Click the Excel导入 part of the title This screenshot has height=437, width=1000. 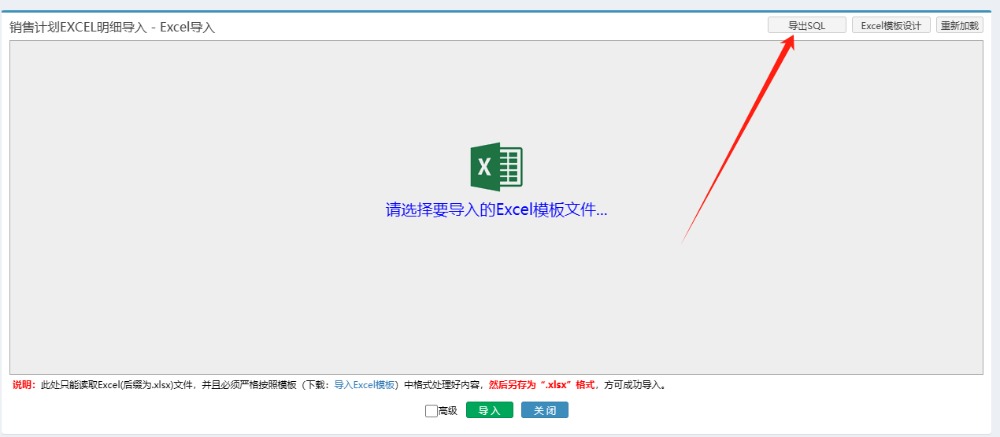click(x=187, y=27)
